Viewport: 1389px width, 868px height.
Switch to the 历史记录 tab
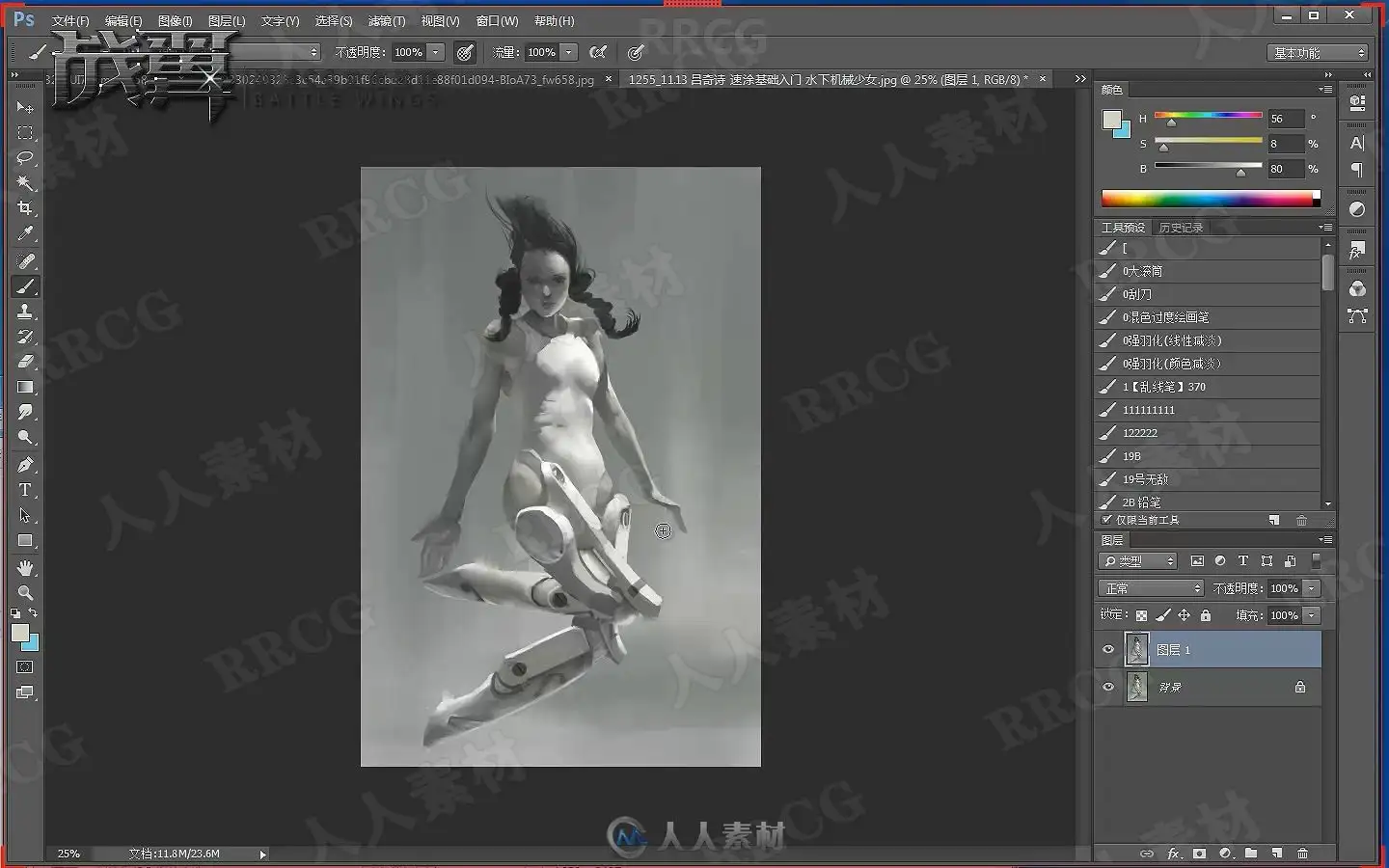pos(1181,228)
